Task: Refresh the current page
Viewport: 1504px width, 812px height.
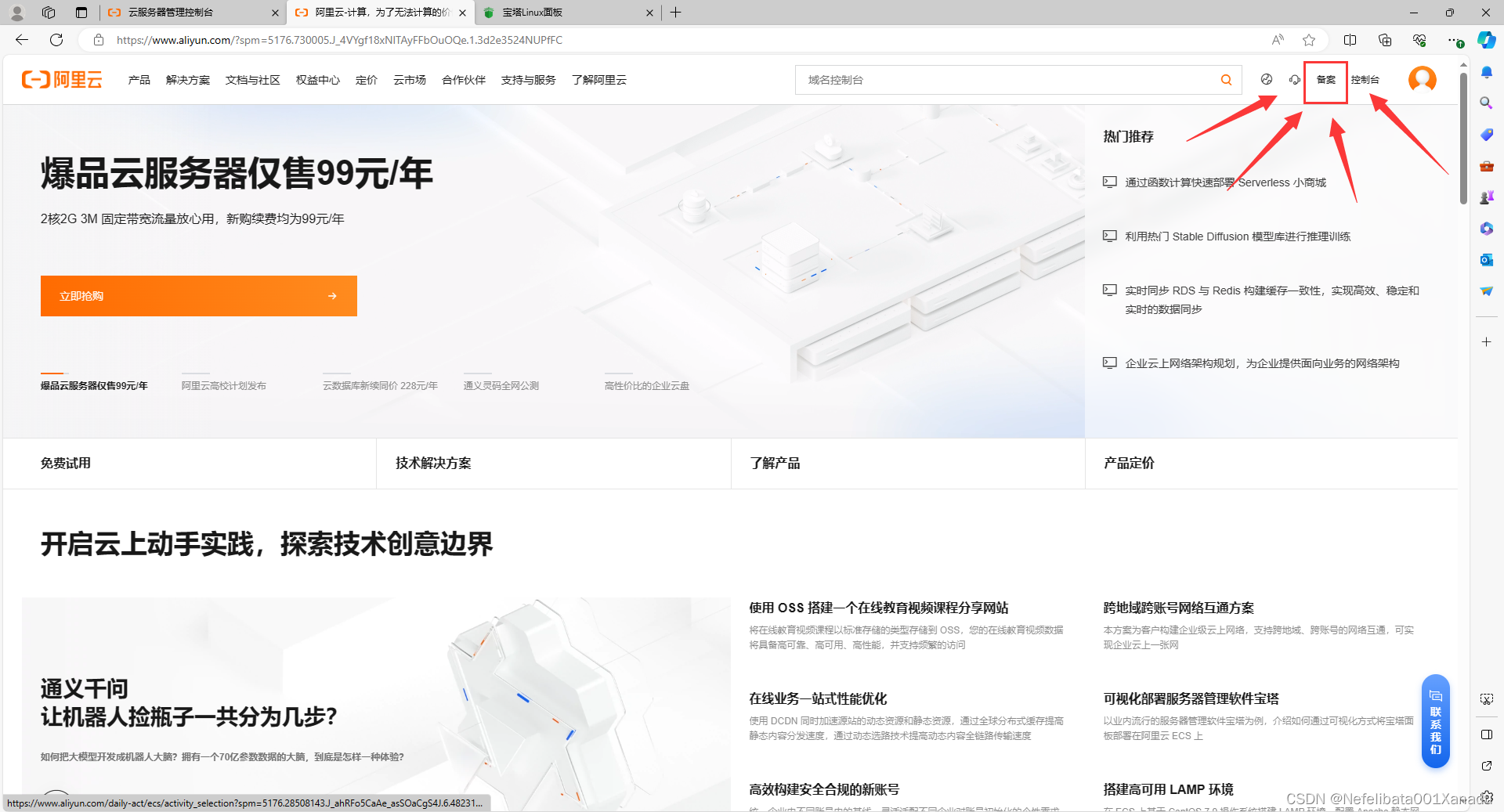Action: [56, 40]
